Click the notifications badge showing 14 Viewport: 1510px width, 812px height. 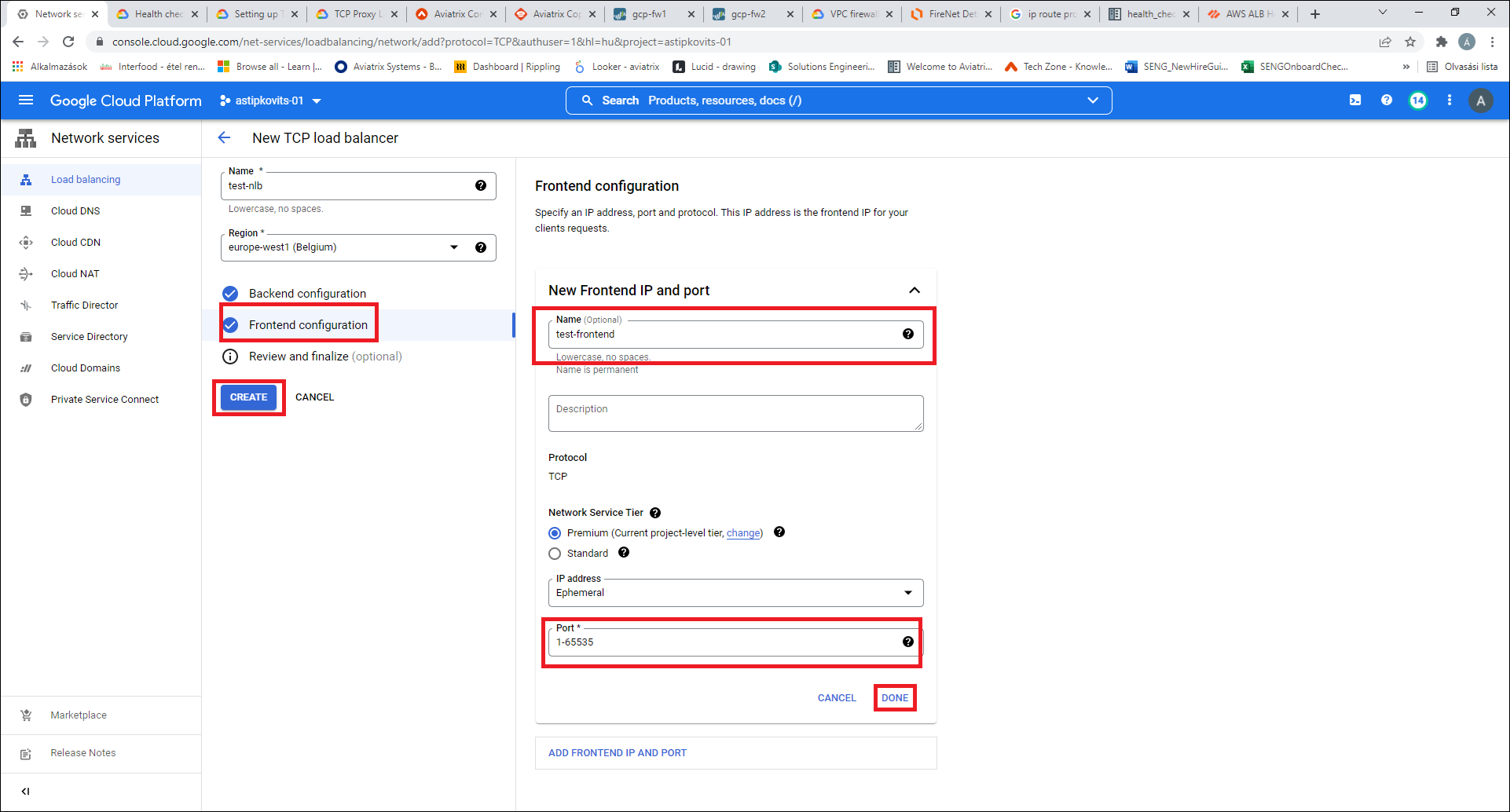click(1417, 101)
